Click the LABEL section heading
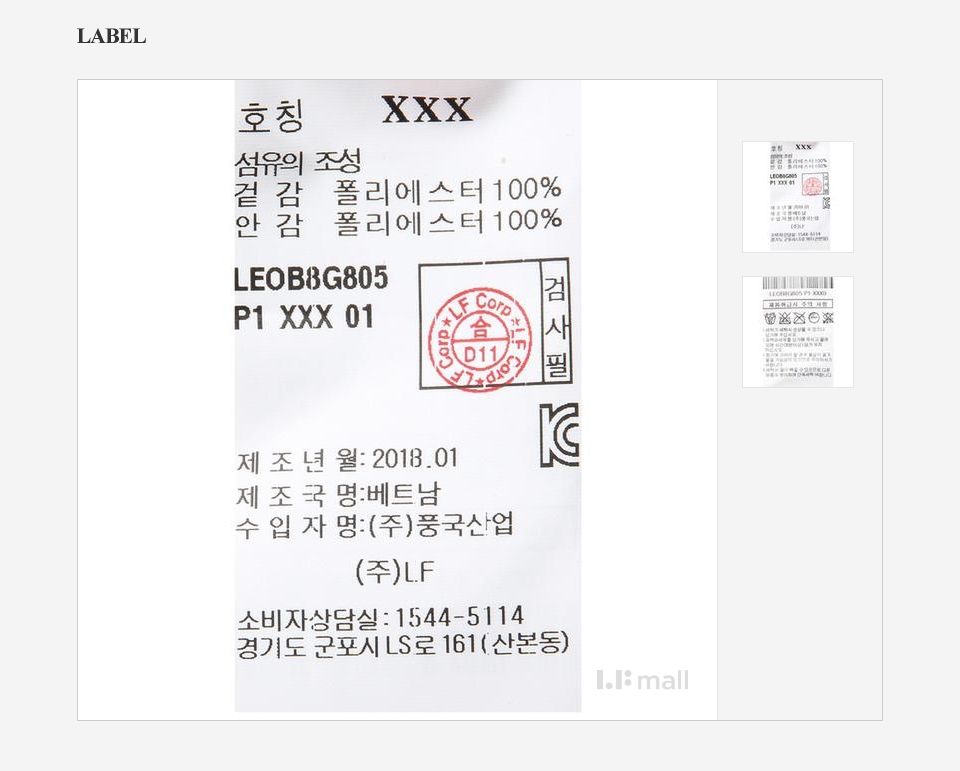This screenshot has height=771, width=960. tap(111, 36)
